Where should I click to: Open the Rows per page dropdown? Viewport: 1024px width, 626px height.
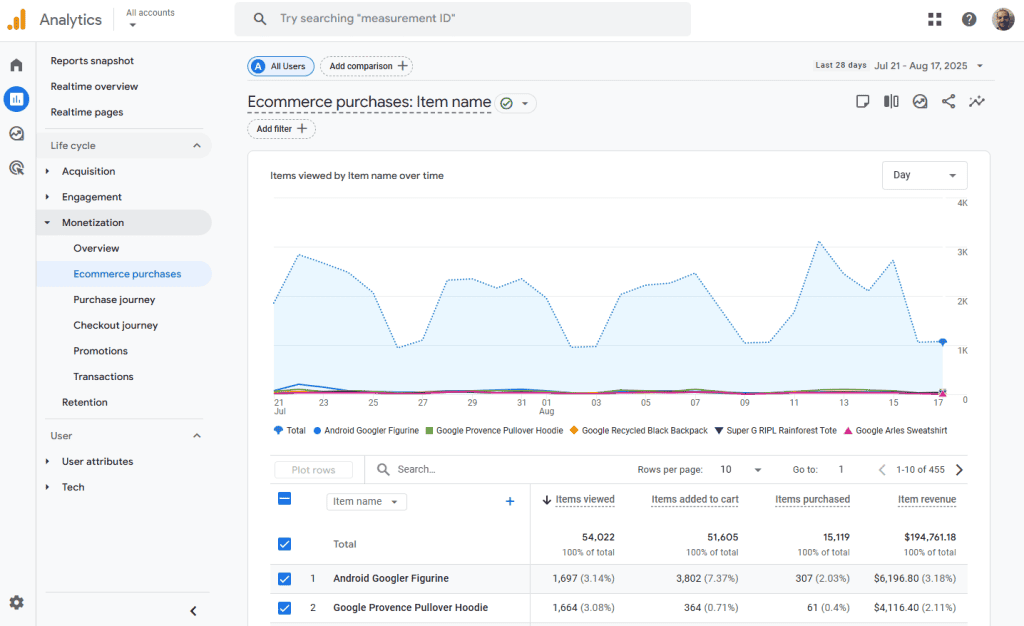(741, 470)
